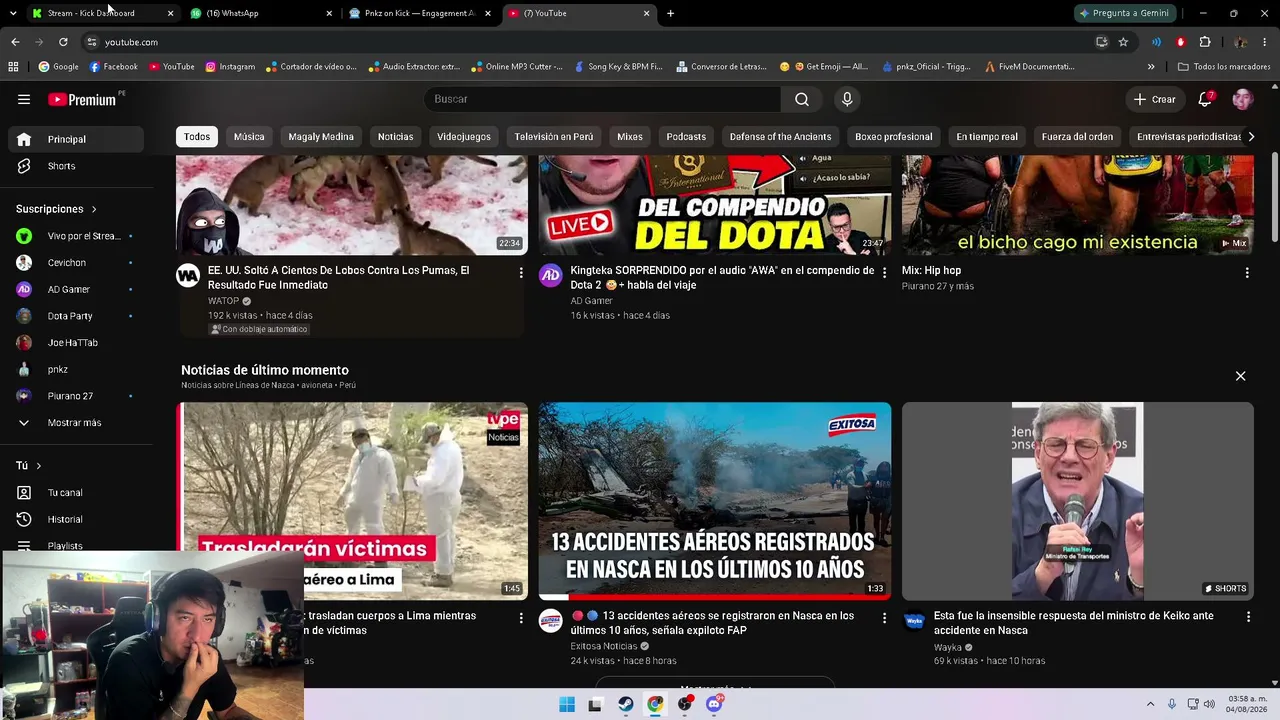Expand the Tú section chevron
Image resolution: width=1280 pixels, height=720 pixels.
click(39, 466)
